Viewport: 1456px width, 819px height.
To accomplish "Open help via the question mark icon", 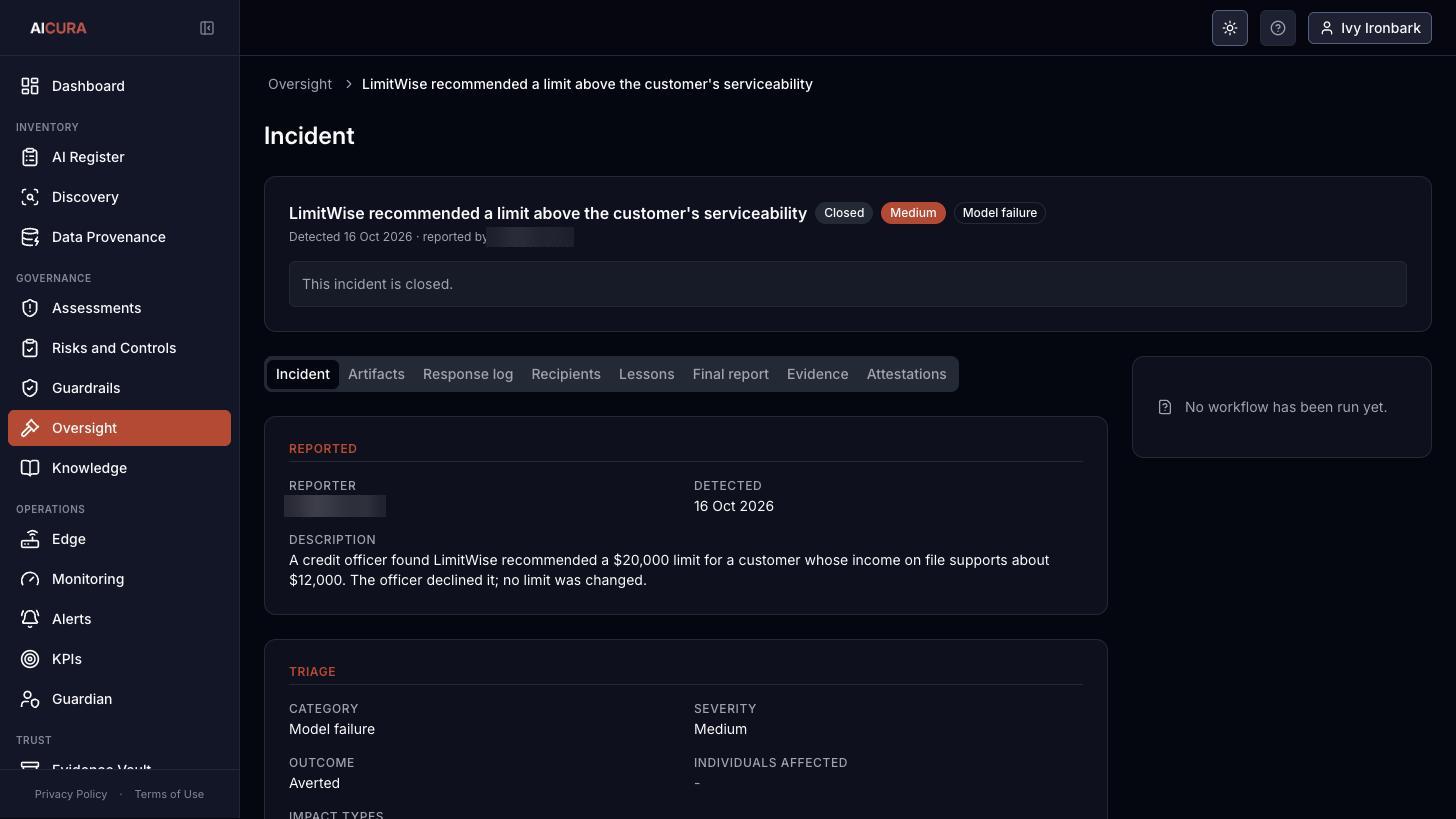I will click(1278, 28).
